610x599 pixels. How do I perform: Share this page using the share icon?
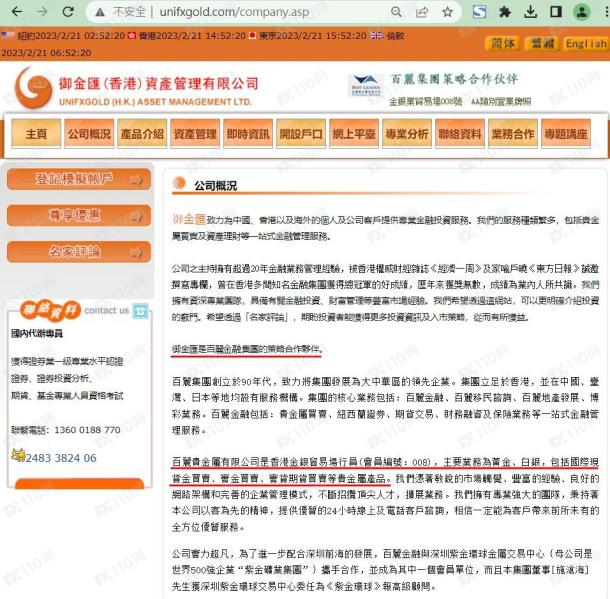(422, 12)
